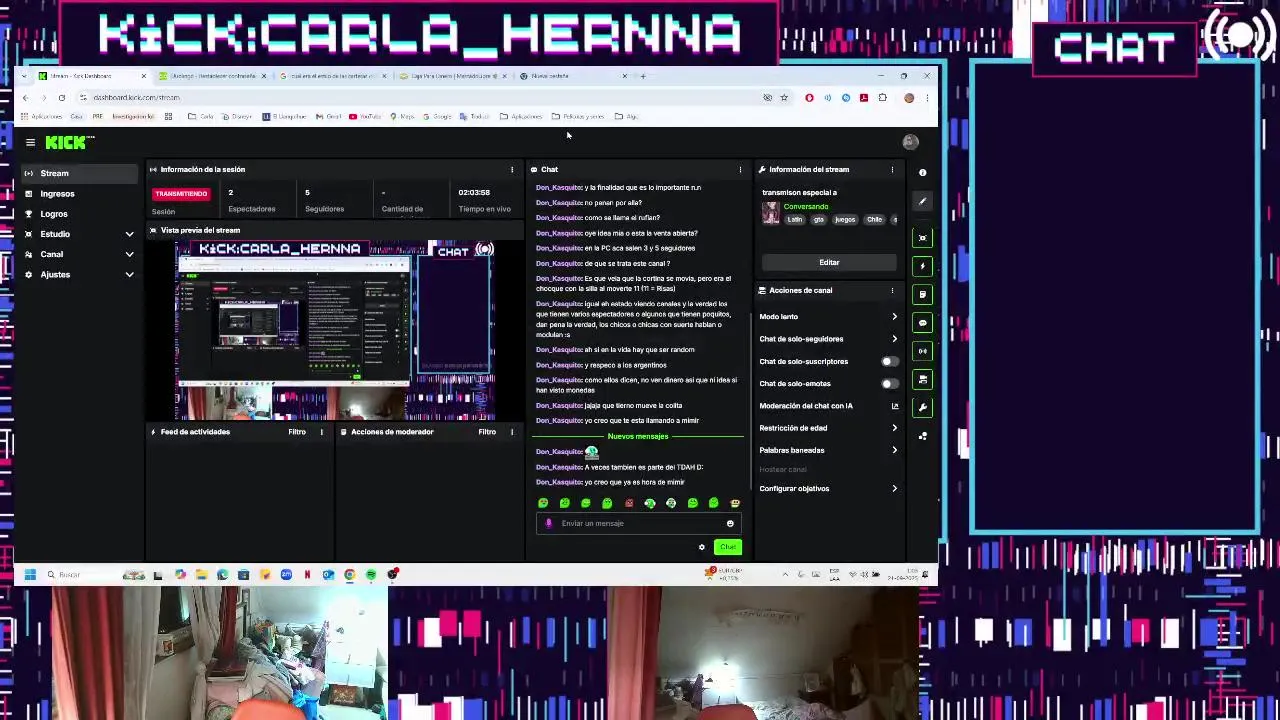Viewport: 1280px width, 720px height.
Task: Click the stream preview thumbnail
Action: (x=336, y=330)
